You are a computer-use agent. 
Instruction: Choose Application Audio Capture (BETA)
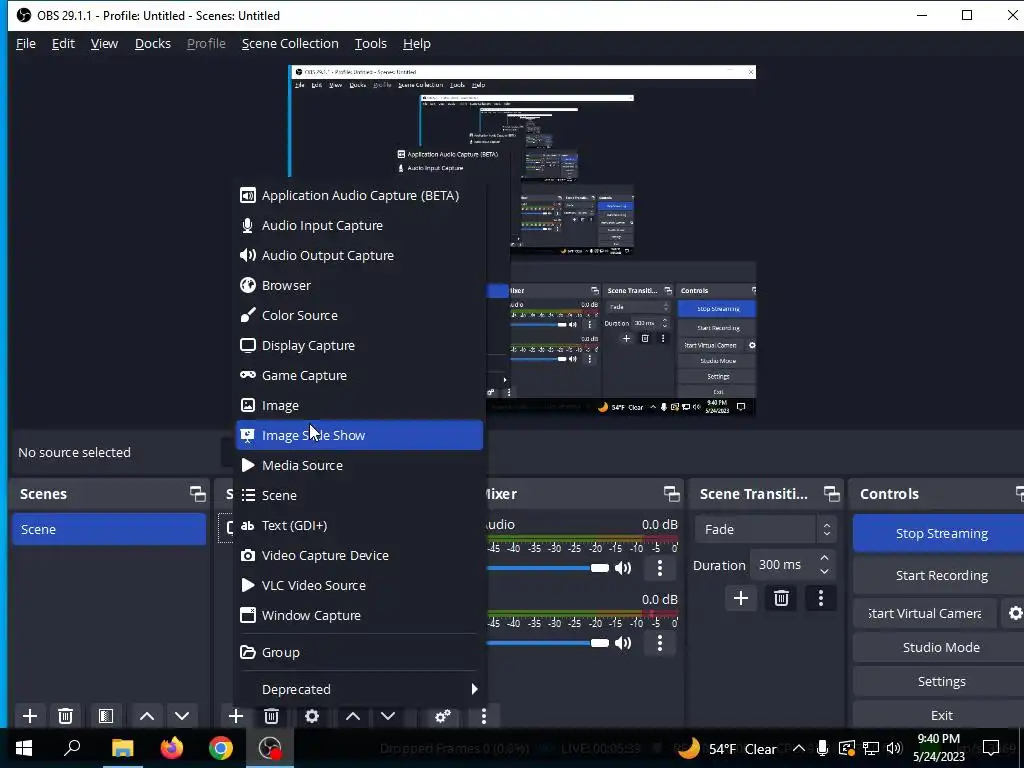[x=359, y=195]
